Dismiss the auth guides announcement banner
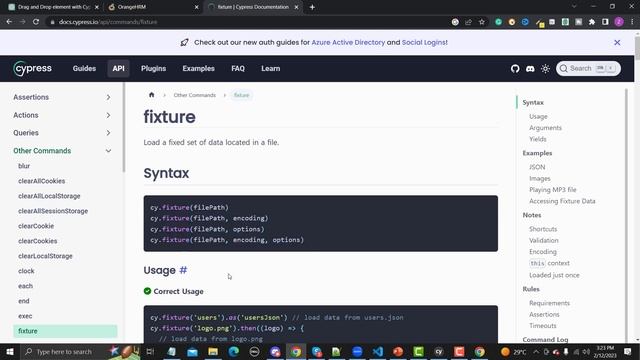The width and height of the screenshot is (640, 360). (x=617, y=42)
